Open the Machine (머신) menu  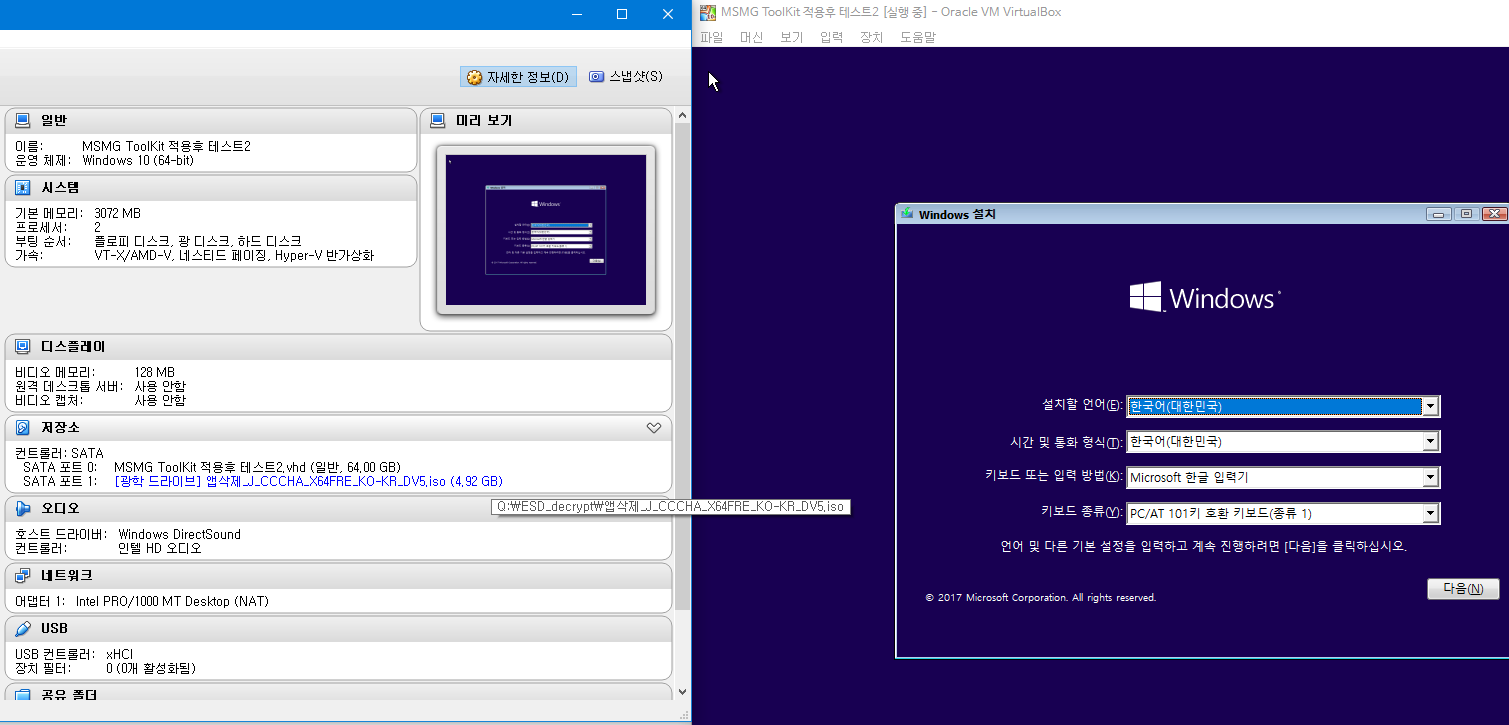[751, 37]
